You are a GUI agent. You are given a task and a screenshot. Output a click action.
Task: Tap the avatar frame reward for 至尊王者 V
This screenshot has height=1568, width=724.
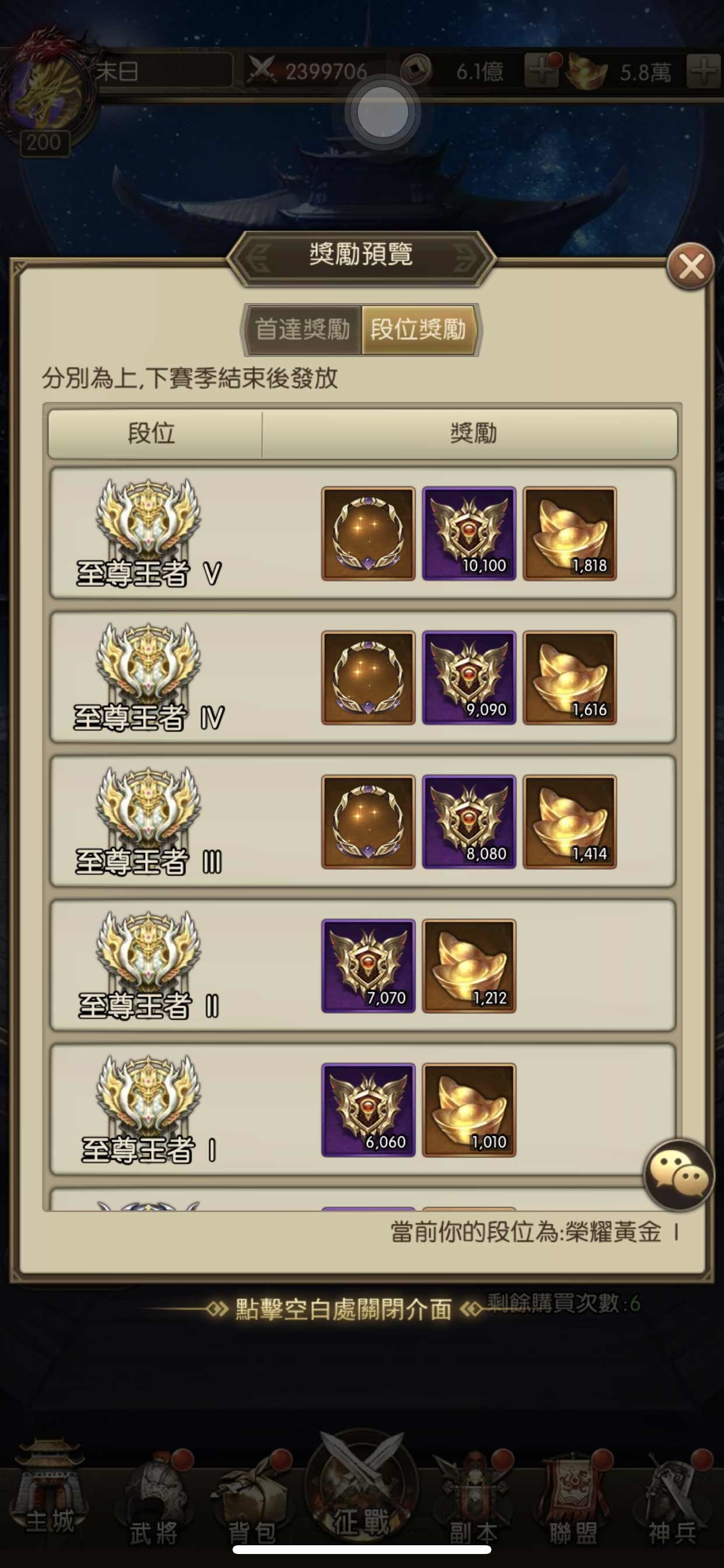point(368,533)
